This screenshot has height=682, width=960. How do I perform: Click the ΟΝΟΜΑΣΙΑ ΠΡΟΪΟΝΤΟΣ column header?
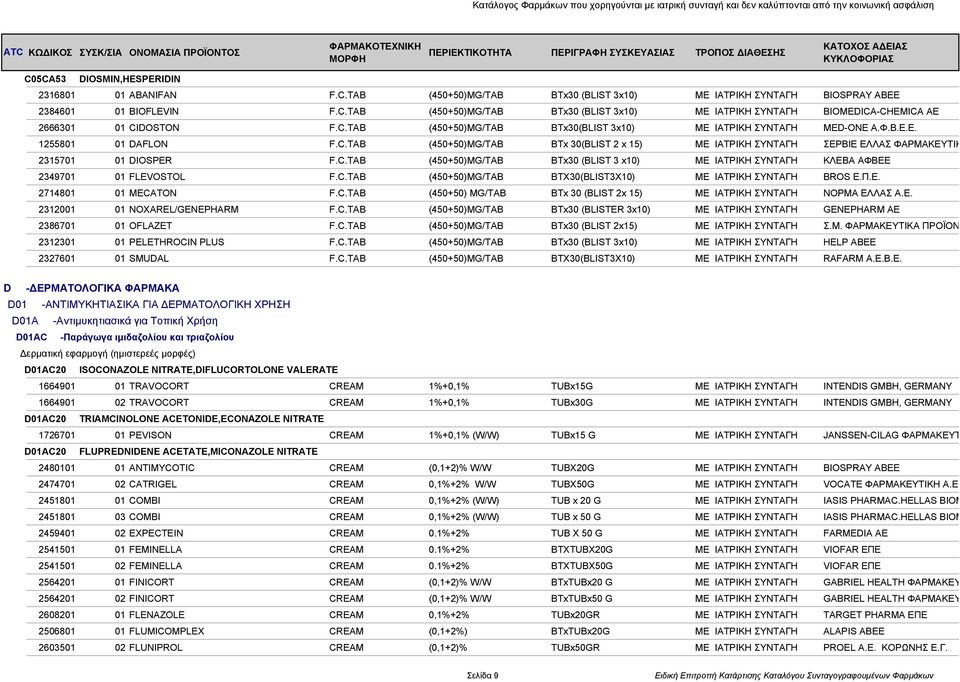pyautogui.click(x=184, y=53)
